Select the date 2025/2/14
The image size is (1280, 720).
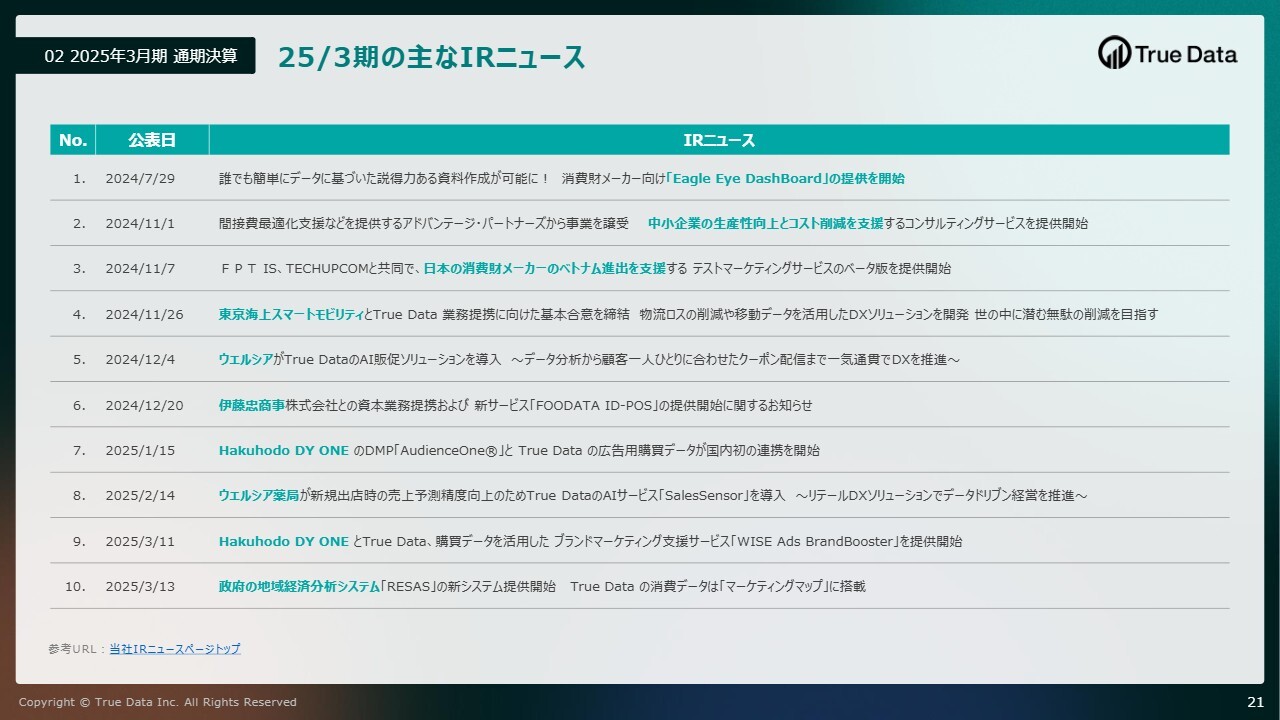coord(140,496)
